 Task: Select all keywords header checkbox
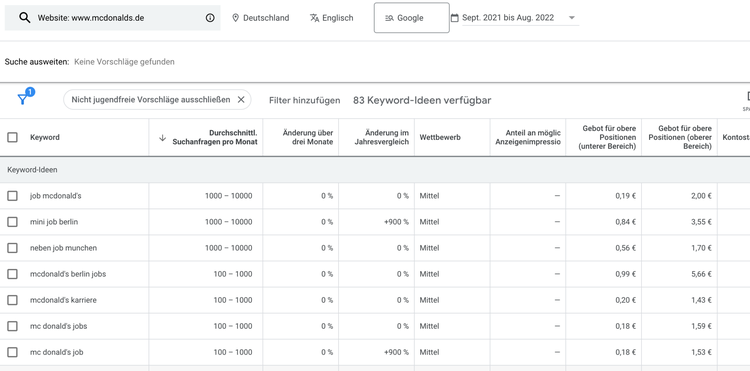click(x=12, y=138)
